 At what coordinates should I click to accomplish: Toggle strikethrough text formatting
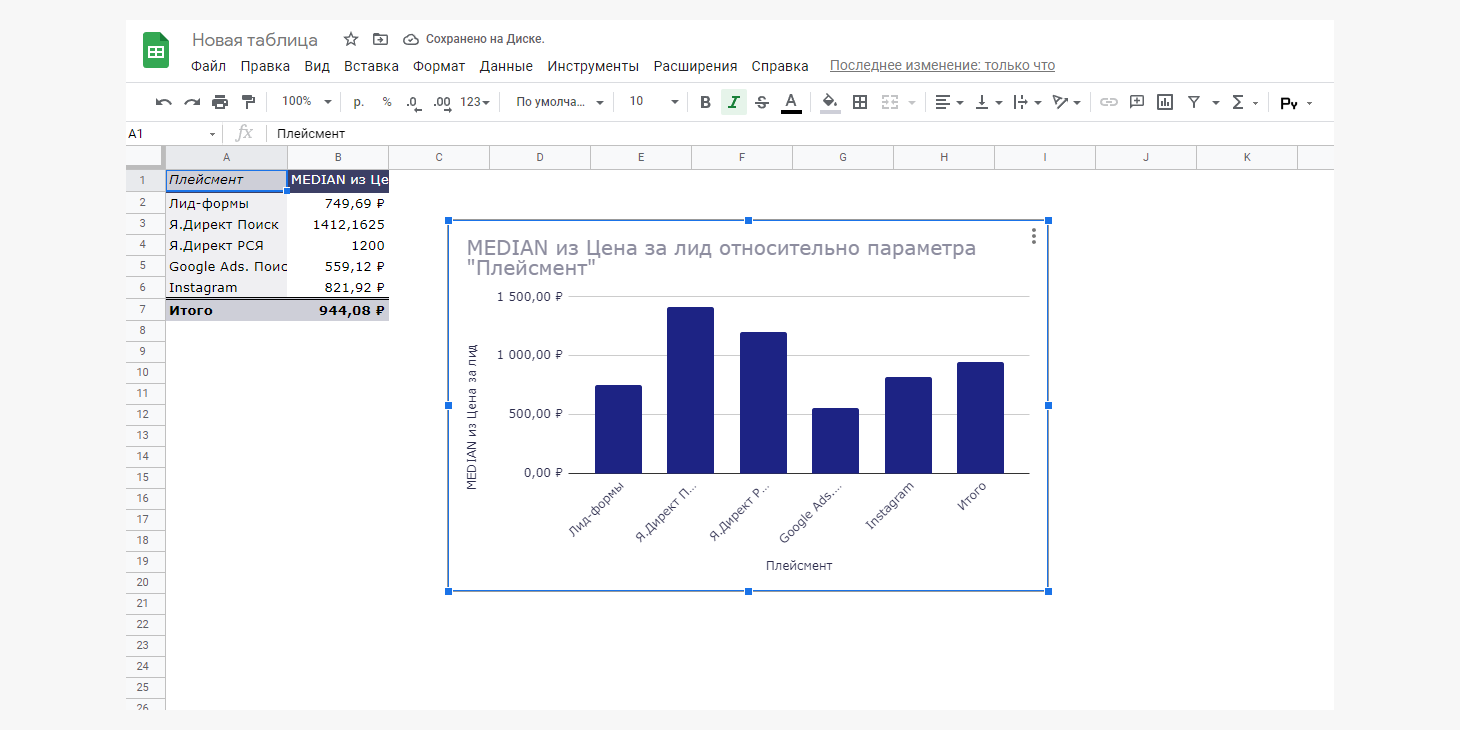pyautogui.click(x=762, y=102)
